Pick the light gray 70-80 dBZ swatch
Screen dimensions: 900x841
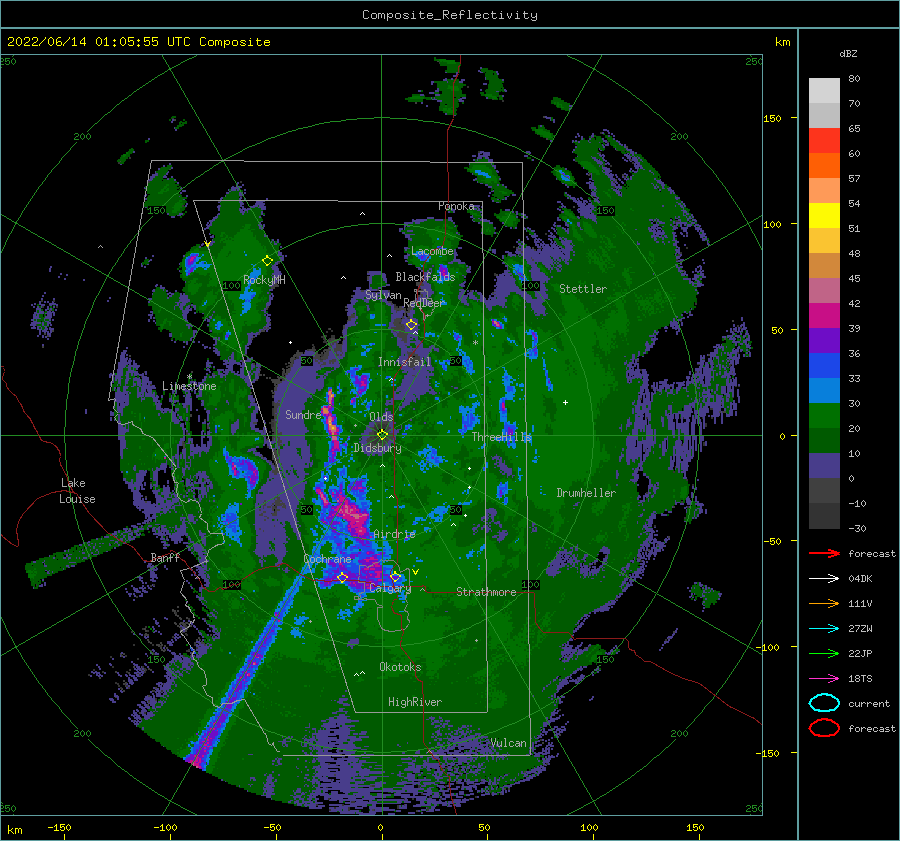(824, 91)
